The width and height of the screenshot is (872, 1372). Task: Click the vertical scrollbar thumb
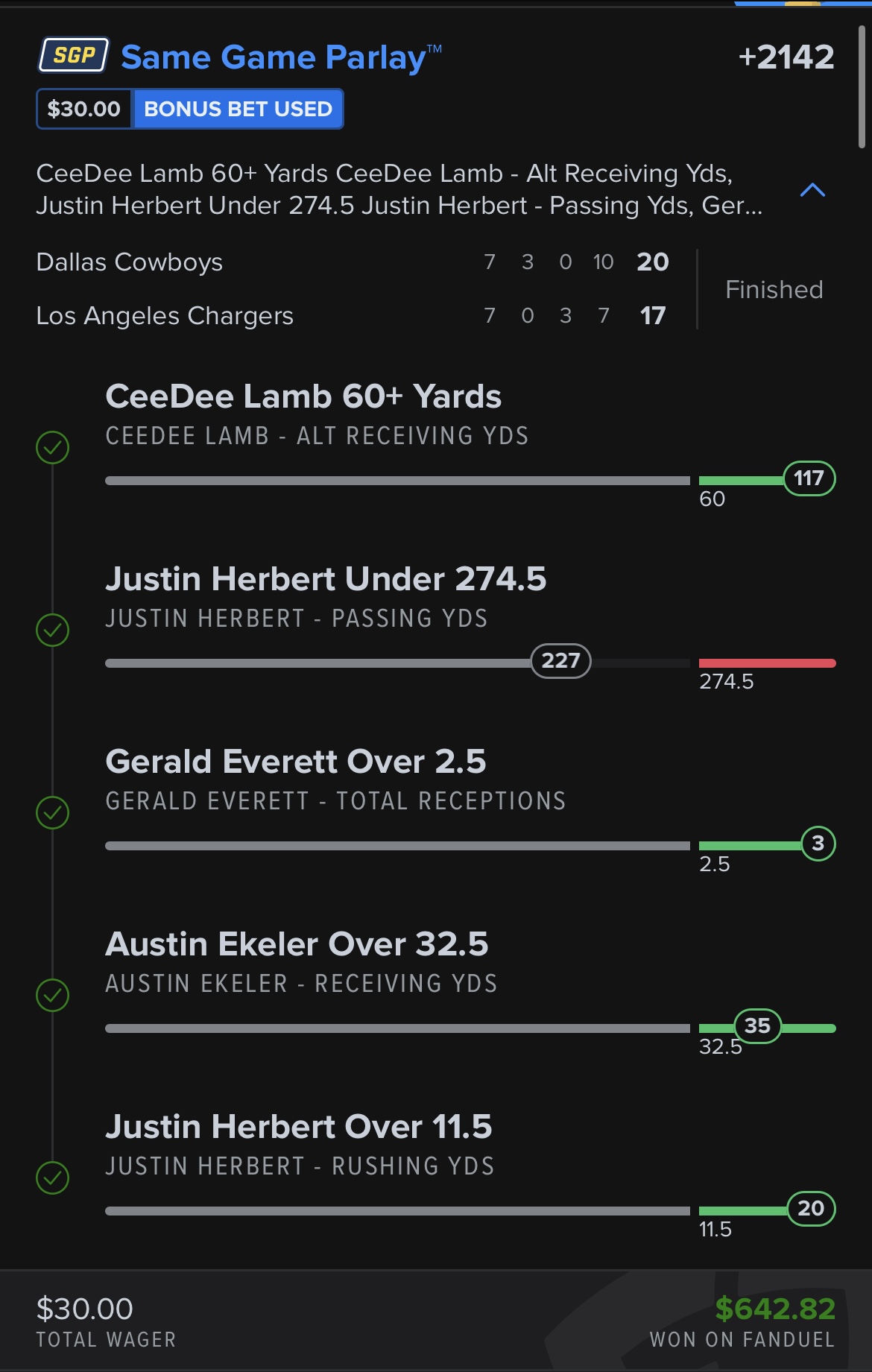(x=862, y=86)
